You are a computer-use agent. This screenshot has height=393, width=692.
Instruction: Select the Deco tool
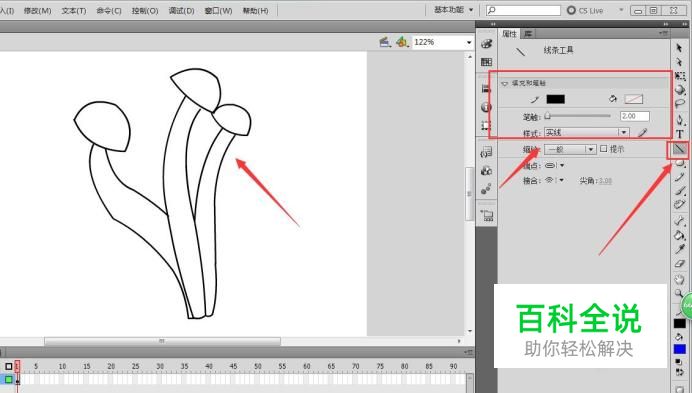click(680, 204)
